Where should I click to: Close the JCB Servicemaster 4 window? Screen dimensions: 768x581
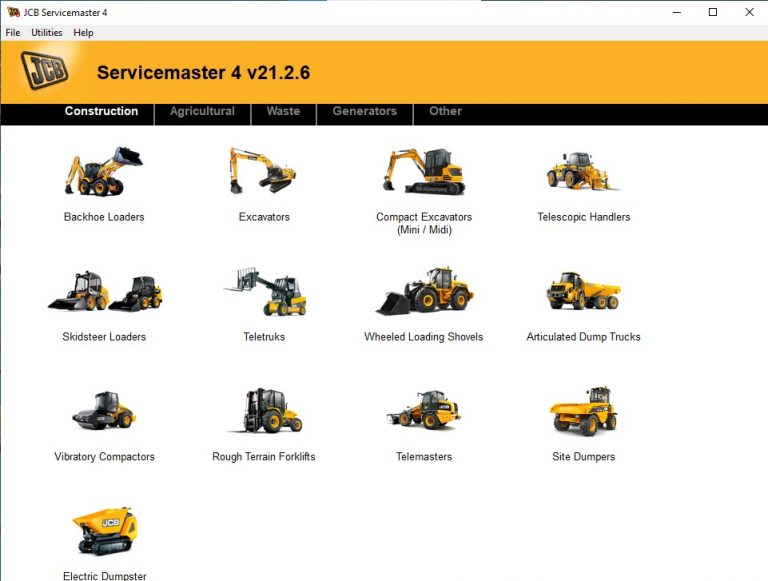click(749, 12)
